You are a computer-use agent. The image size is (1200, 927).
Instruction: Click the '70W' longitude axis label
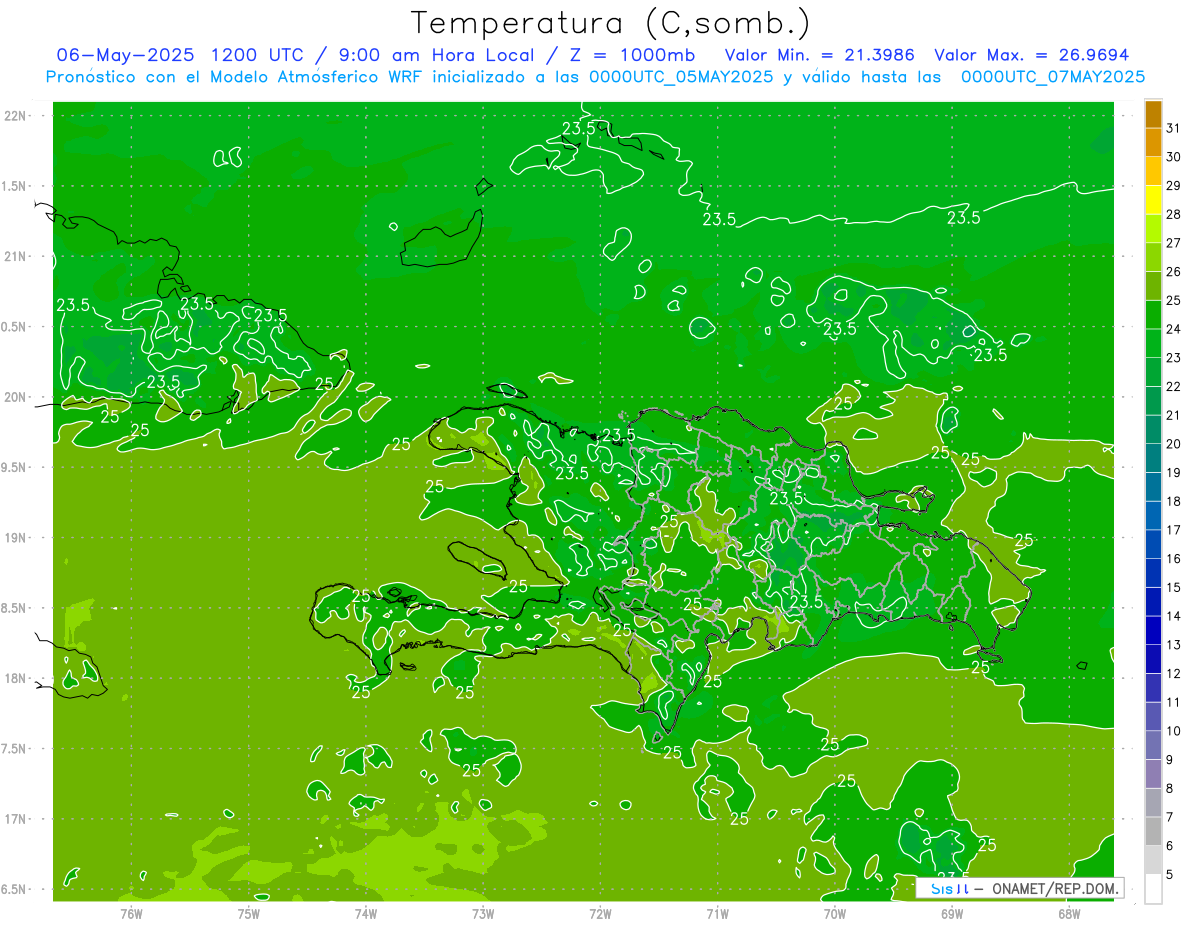834,913
